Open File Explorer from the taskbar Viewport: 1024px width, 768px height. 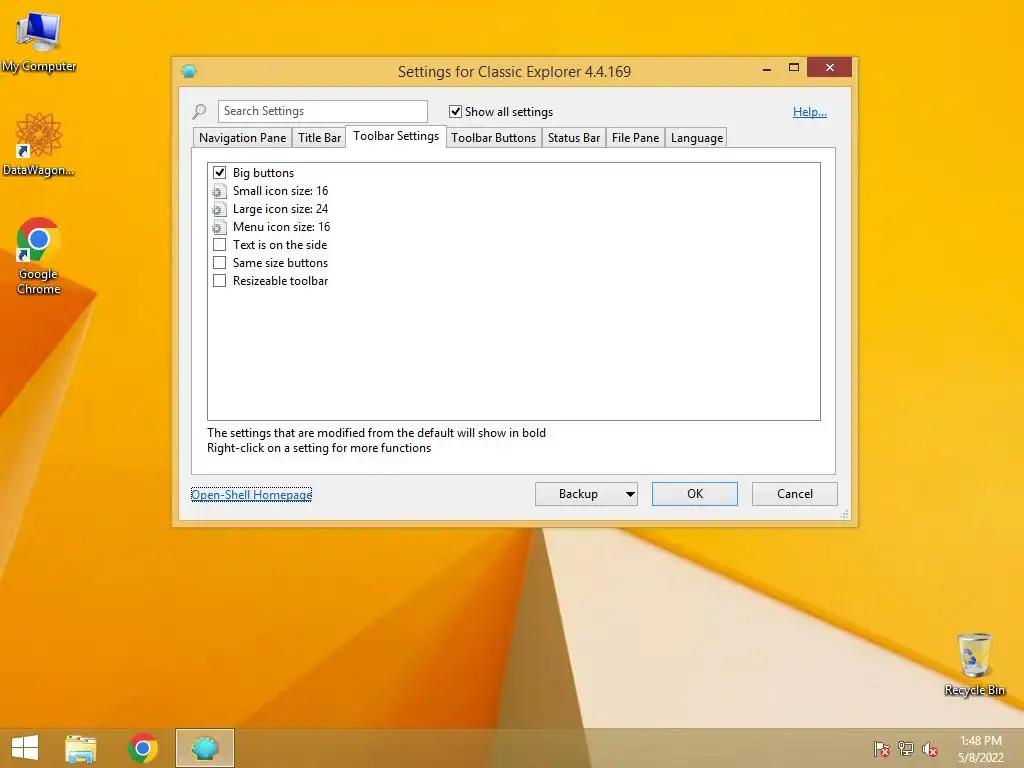pyautogui.click(x=81, y=748)
